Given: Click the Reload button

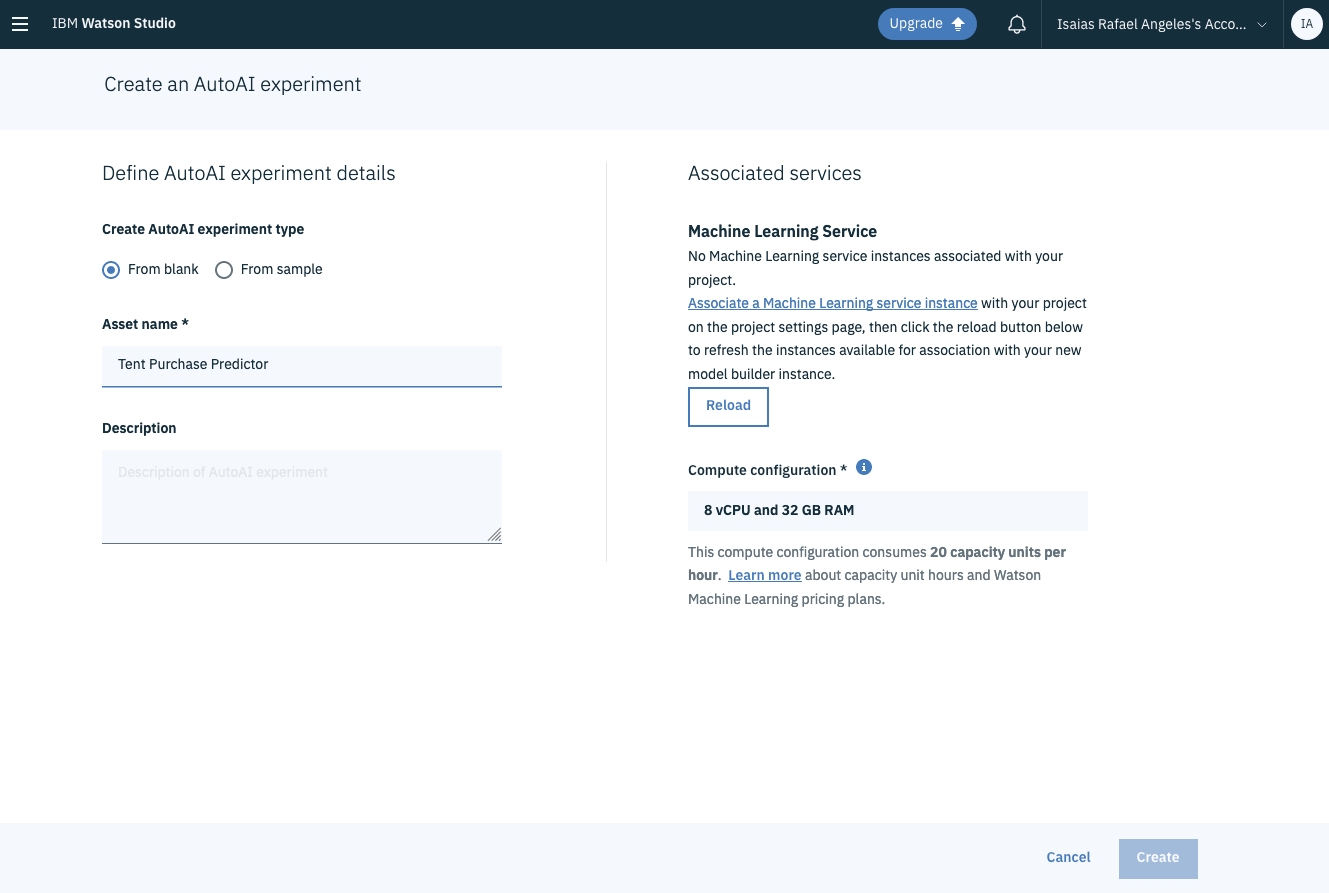Looking at the screenshot, I should 728,406.
